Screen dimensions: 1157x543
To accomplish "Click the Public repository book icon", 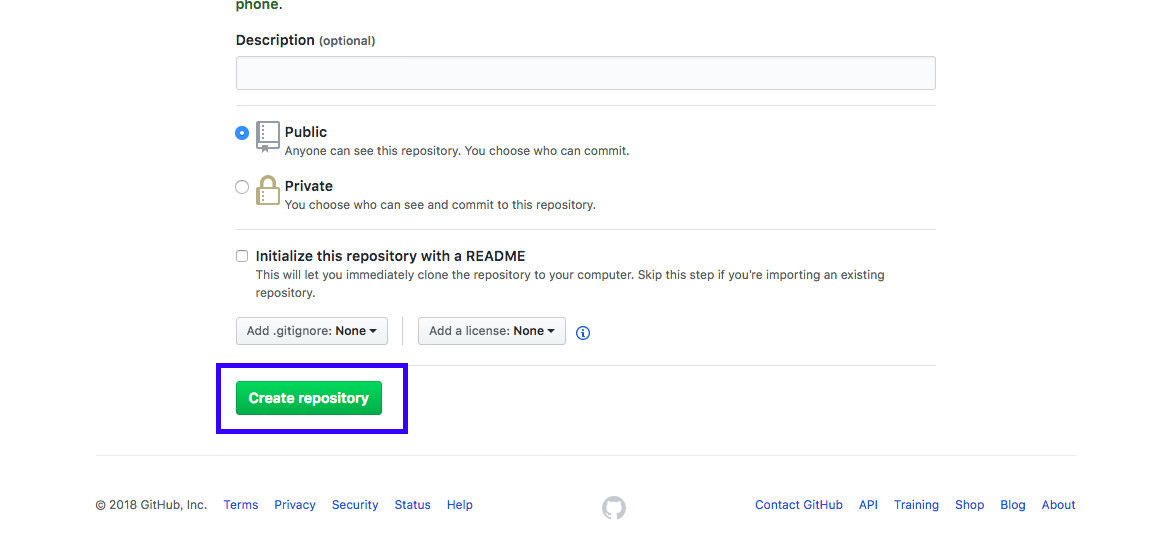I will point(267,136).
